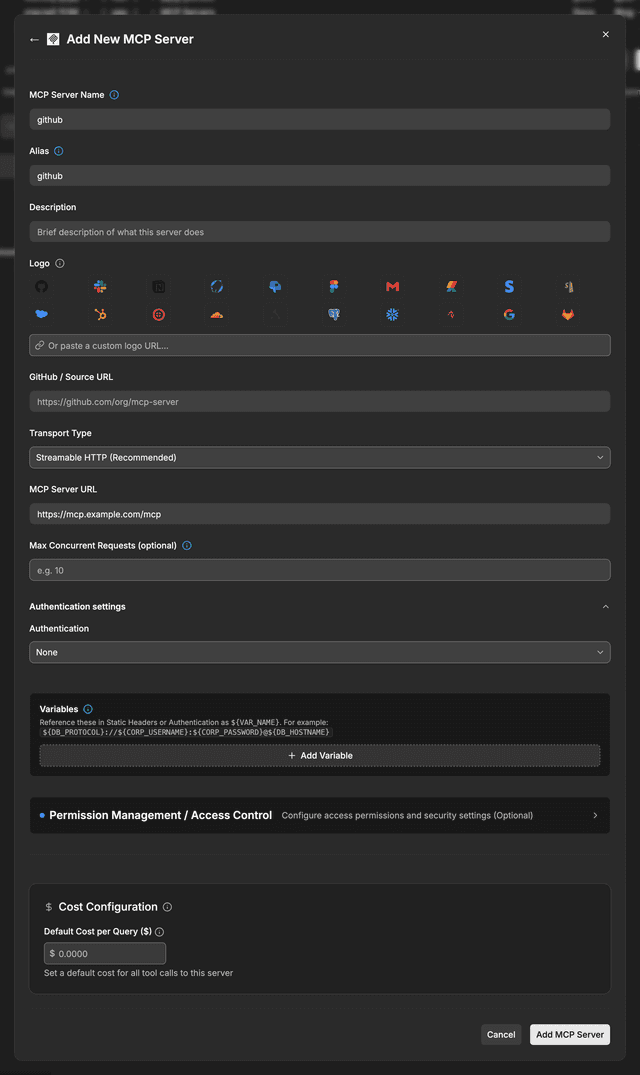Click the ${DB_PROTOCOL} example code text

tap(186, 732)
